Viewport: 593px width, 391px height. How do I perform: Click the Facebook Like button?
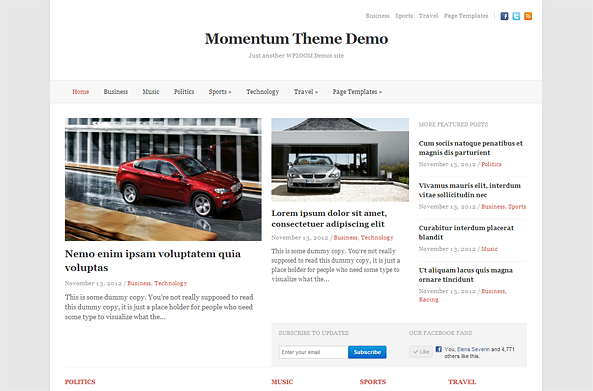pos(421,352)
